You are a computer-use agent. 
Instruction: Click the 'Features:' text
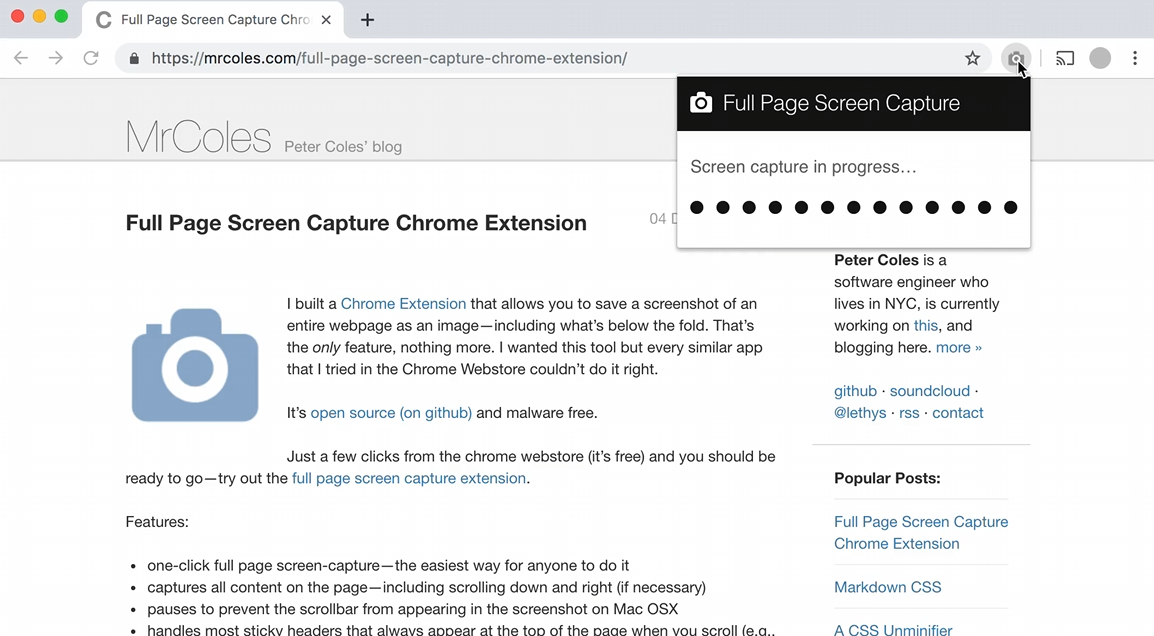pyautogui.click(x=157, y=522)
